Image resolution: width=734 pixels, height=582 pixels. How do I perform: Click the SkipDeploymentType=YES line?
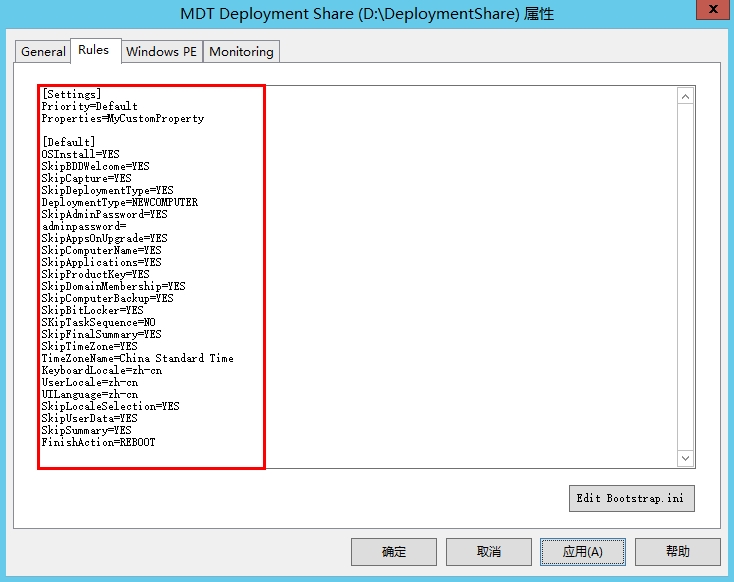108,190
